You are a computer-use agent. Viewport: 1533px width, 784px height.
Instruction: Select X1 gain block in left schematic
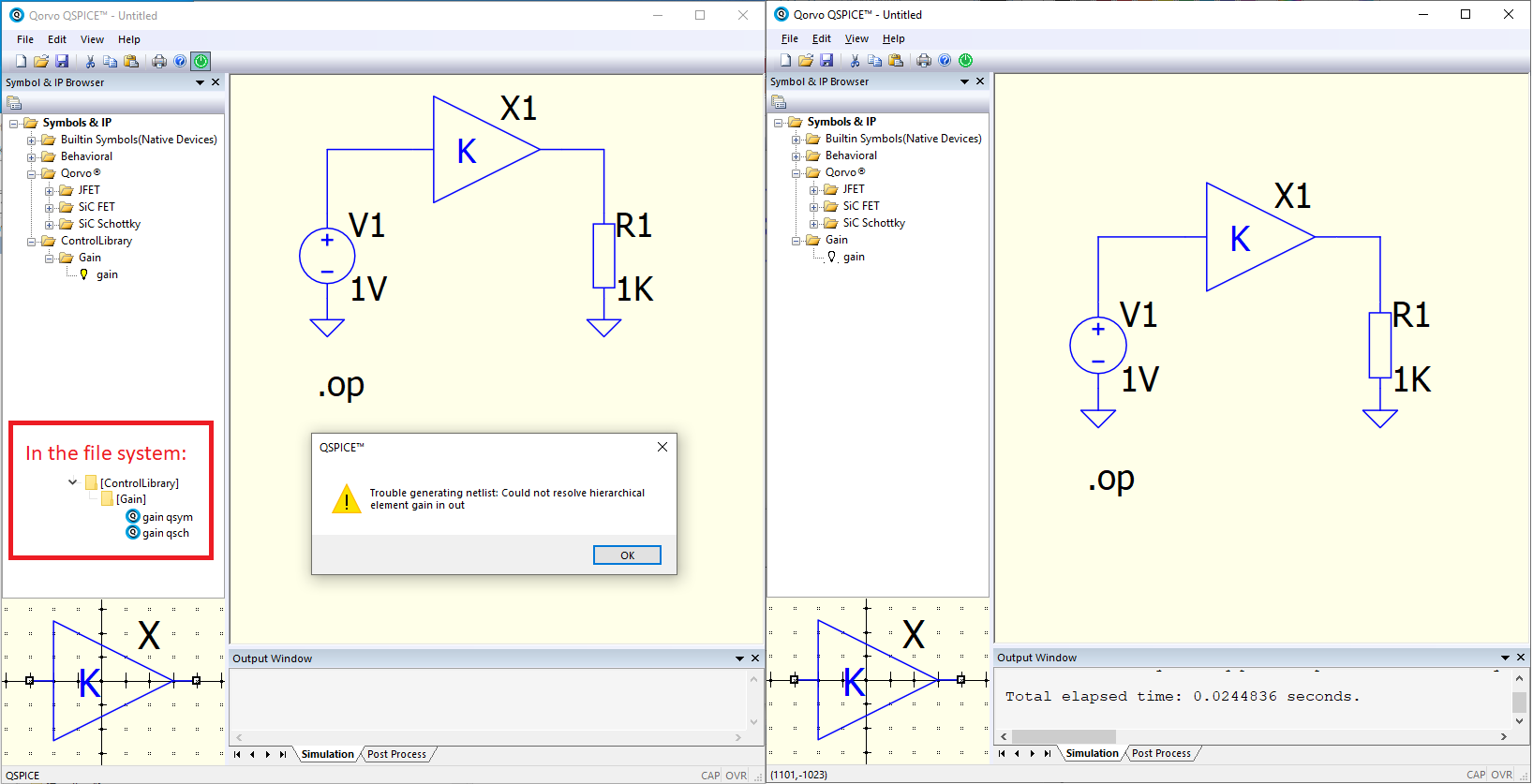(x=485, y=150)
